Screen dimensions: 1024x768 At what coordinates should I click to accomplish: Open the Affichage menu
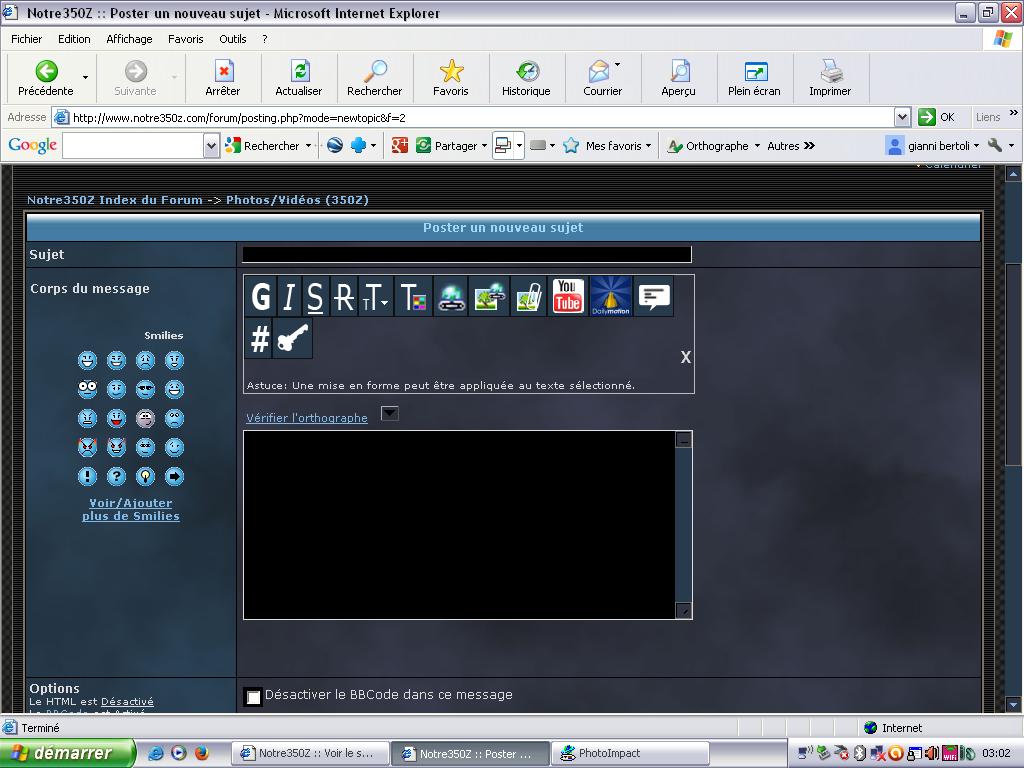click(129, 39)
